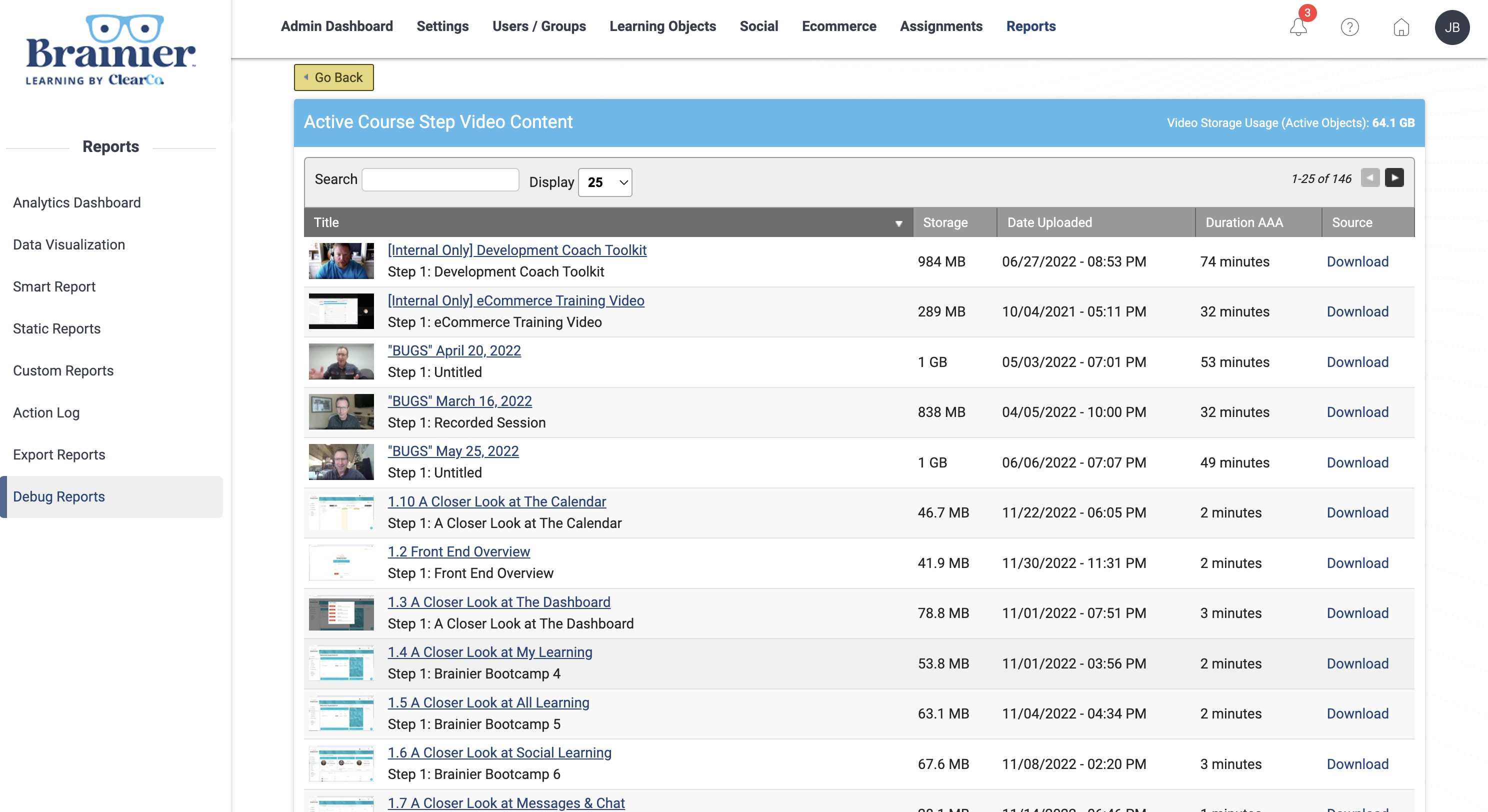Click the 1.6 Social Learning thumbnail
The width and height of the screenshot is (1488, 812).
tap(341, 763)
